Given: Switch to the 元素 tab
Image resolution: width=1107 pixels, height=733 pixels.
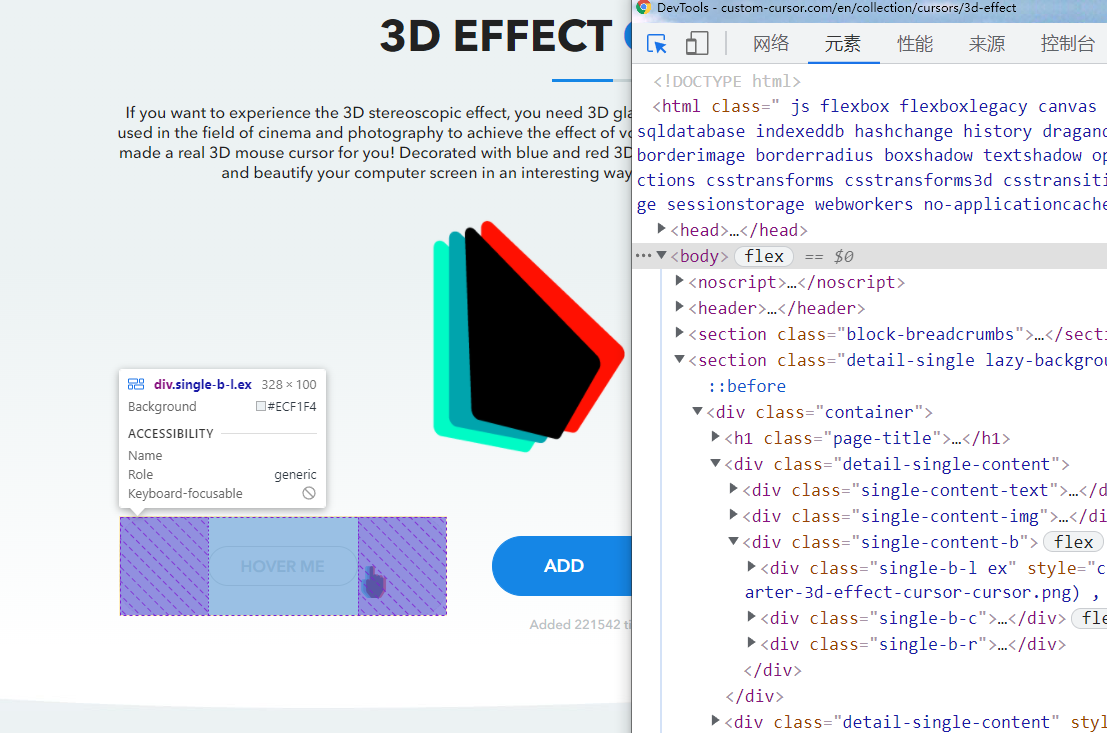Looking at the screenshot, I should [843, 44].
